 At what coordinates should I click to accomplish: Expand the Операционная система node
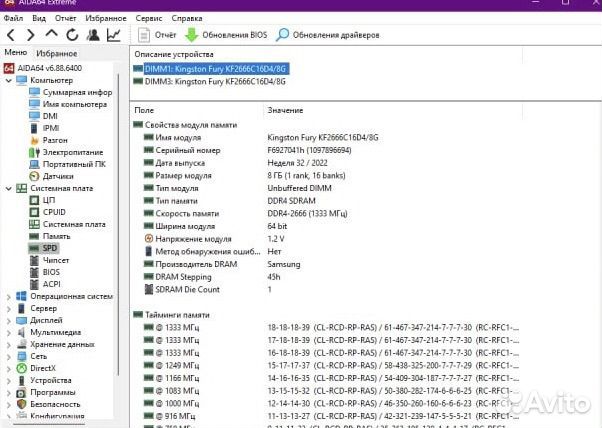point(8,296)
